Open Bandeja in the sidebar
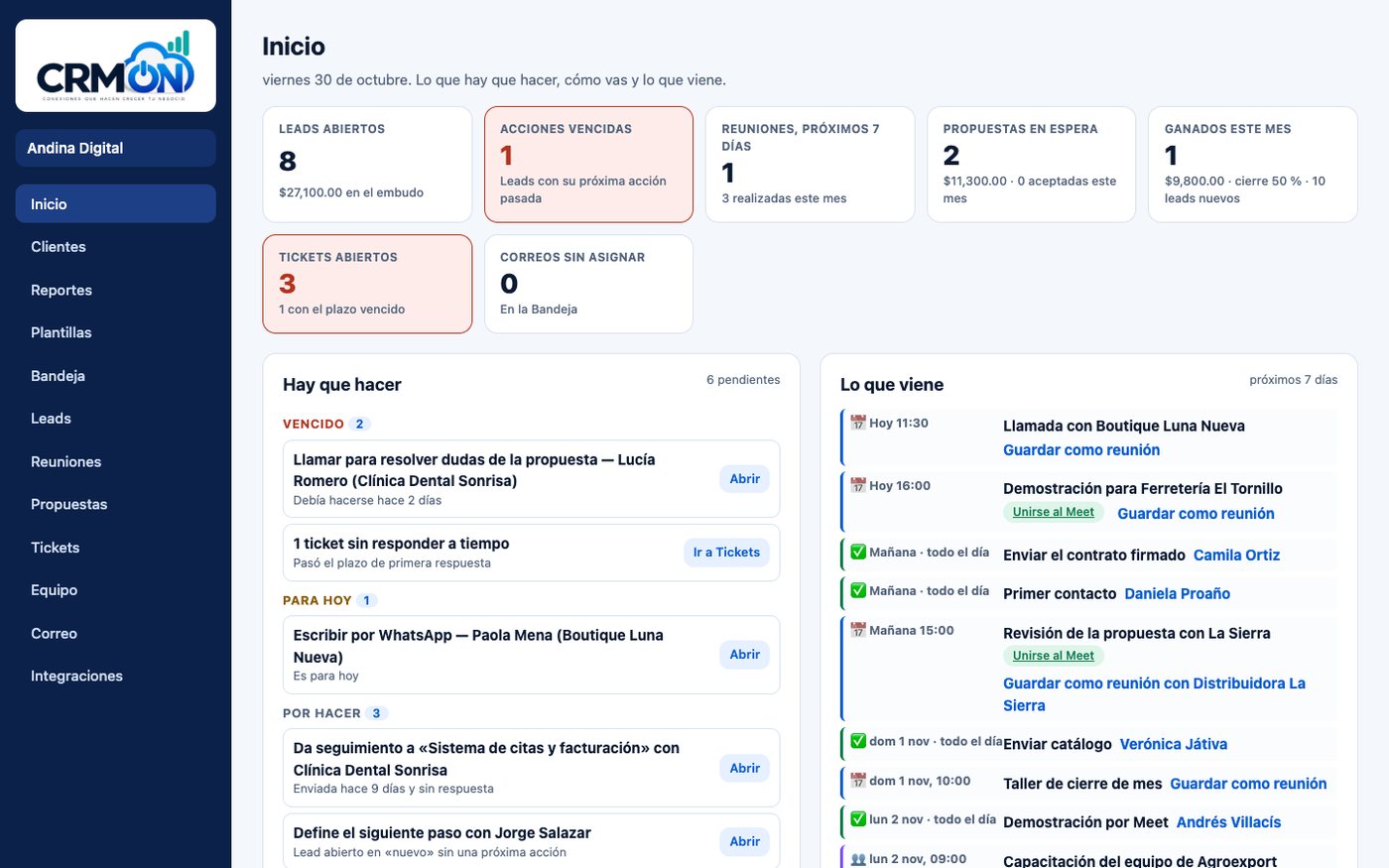 (x=115, y=376)
